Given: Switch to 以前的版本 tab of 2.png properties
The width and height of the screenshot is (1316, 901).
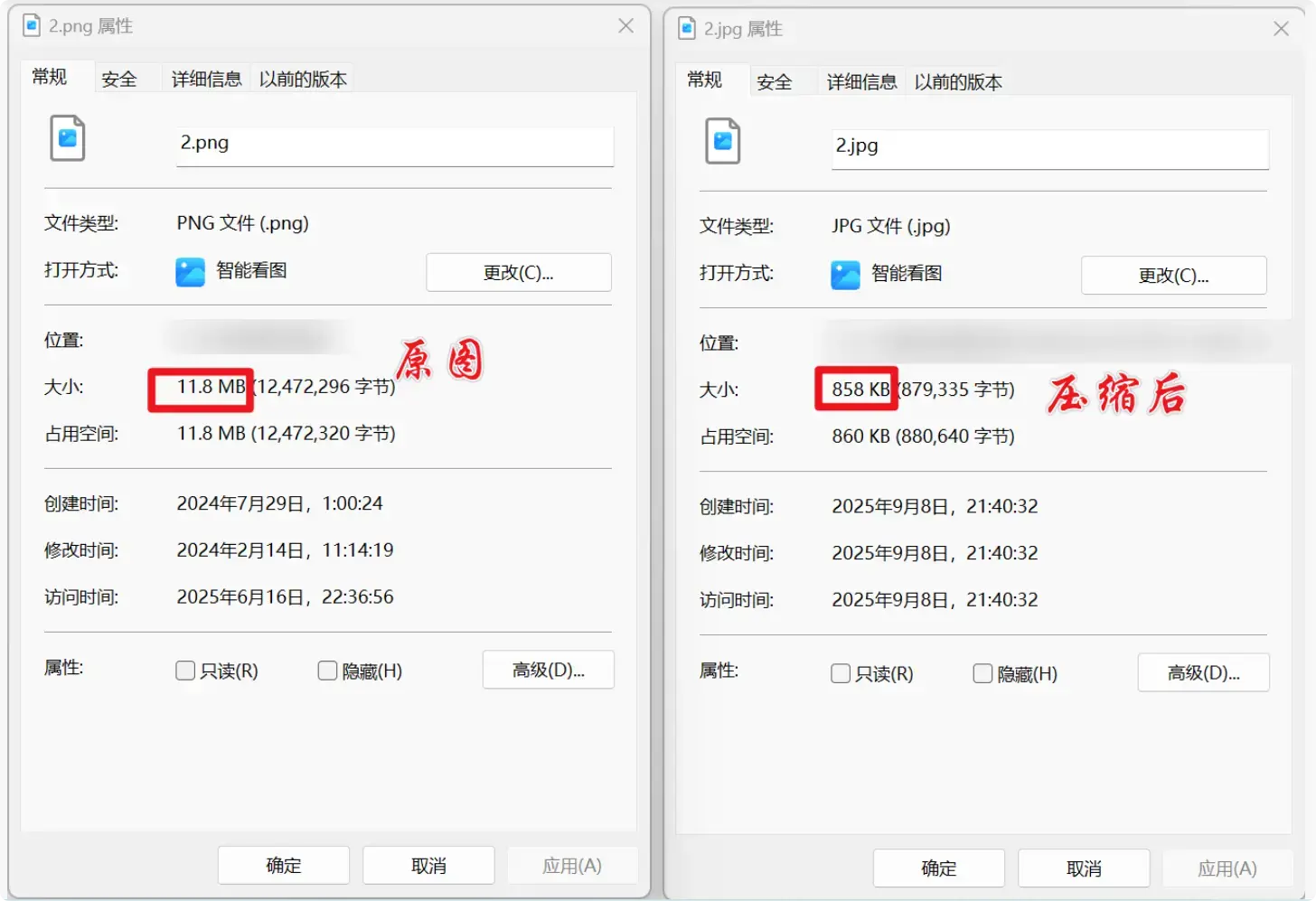Looking at the screenshot, I should [301, 78].
